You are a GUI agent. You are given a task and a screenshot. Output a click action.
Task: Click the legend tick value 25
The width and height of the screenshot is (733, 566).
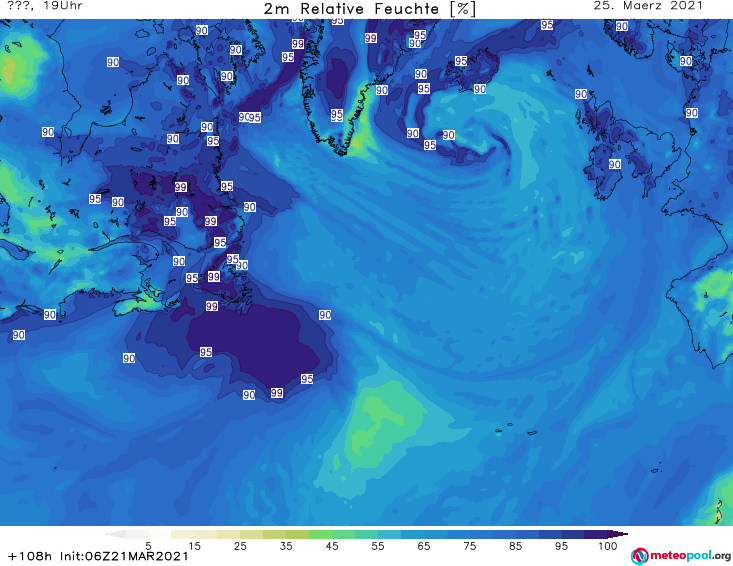pyautogui.click(x=240, y=546)
